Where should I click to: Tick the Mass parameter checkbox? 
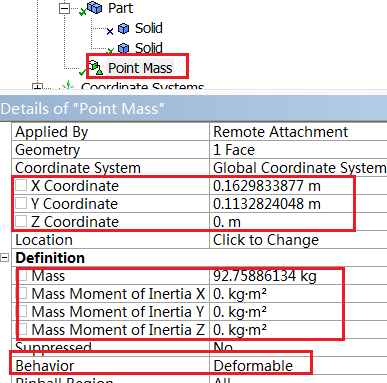[x=23, y=275]
